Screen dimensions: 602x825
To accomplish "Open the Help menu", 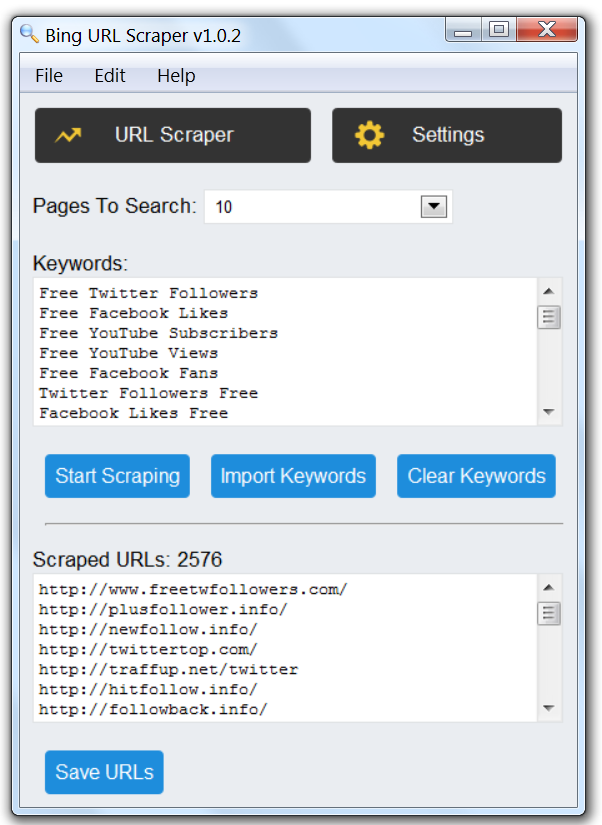I will click(x=175, y=76).
